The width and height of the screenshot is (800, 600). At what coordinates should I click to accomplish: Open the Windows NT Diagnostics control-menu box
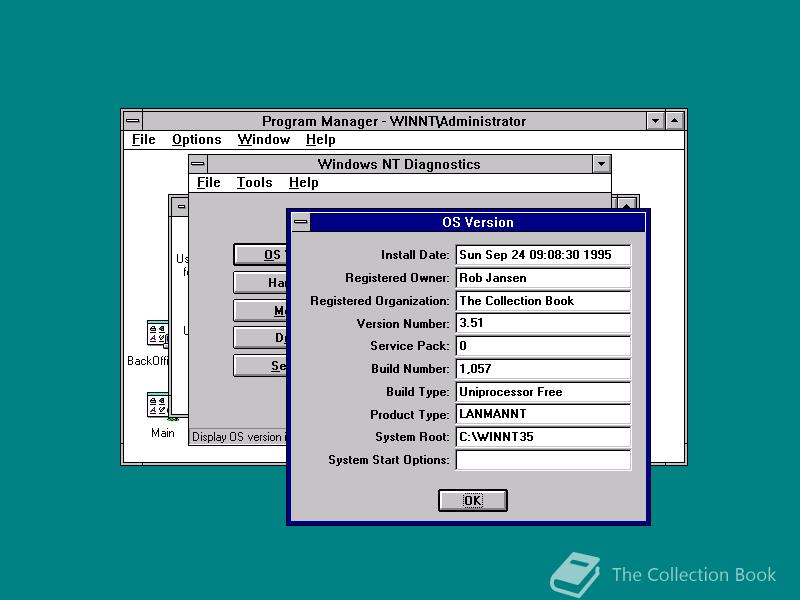[198, 164]
